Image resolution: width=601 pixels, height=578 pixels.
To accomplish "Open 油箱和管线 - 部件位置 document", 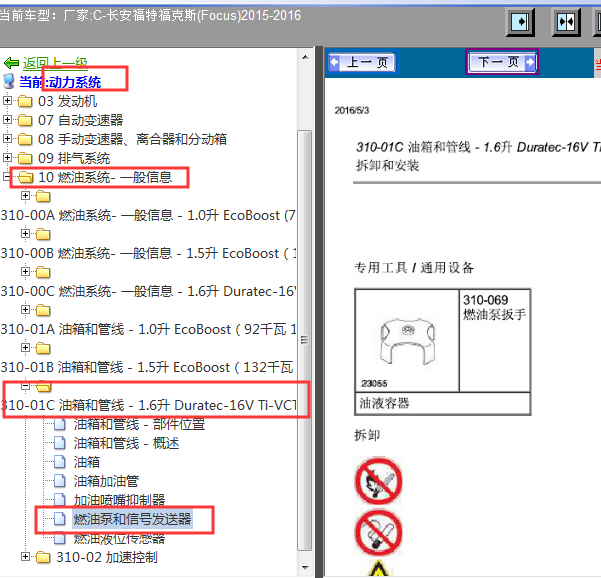I will [139, 424].
